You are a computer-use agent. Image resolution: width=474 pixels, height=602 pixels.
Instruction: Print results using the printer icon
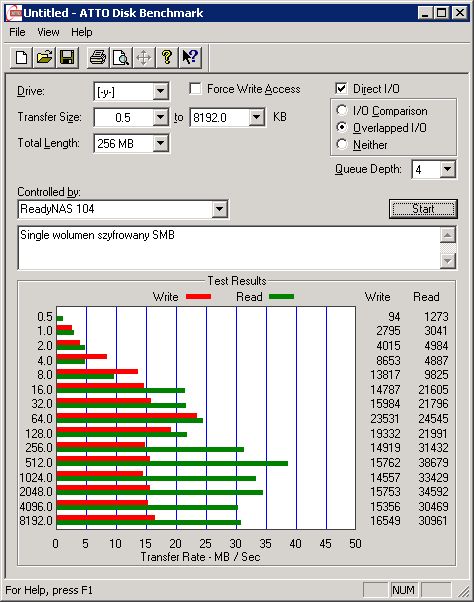point(98,58)
